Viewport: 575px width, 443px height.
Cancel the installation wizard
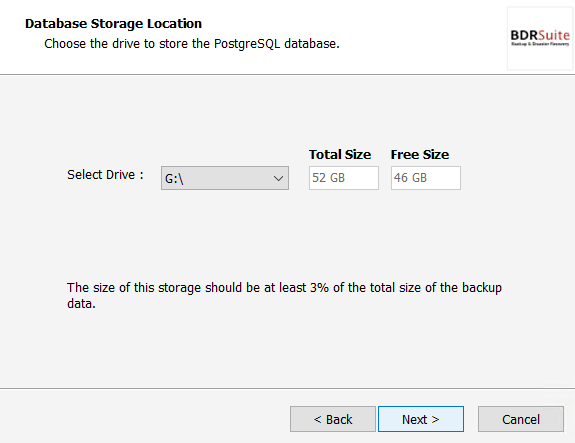(x=521, y=419)
